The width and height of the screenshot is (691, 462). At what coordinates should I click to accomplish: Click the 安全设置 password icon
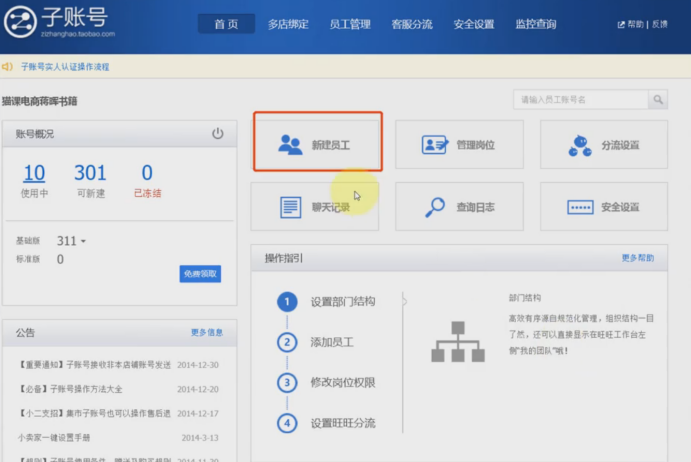click(580, 207)
